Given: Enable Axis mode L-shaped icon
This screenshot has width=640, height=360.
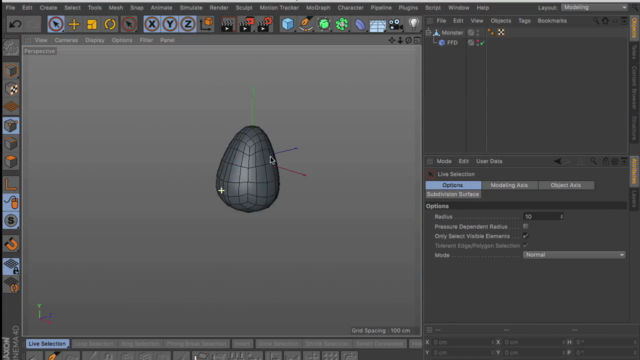Looking at the screenshot, I should pos(11,184).
